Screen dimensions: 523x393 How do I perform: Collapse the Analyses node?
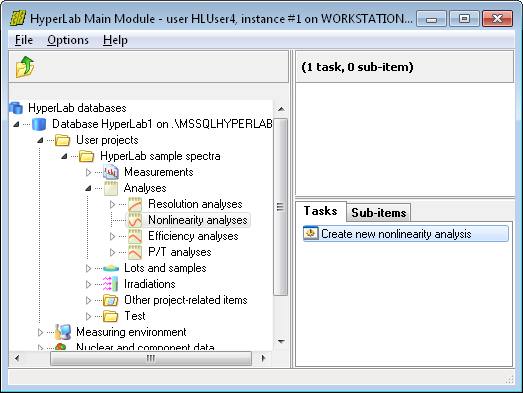(x=88, y=188)
